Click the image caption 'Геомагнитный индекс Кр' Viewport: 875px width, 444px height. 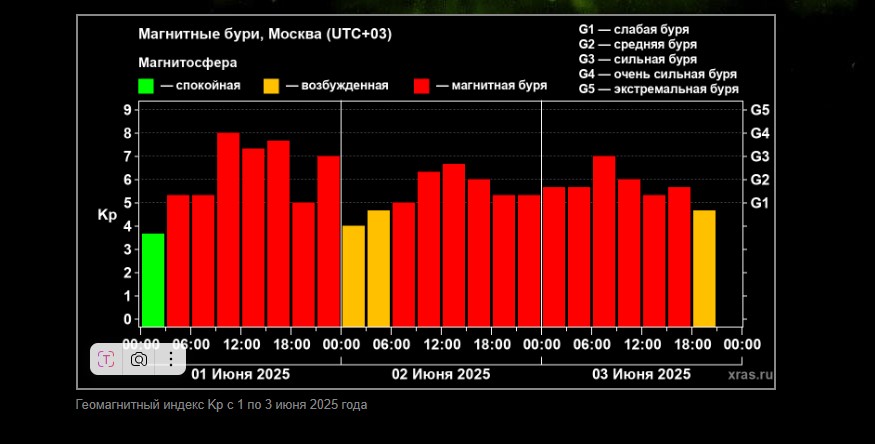coord(221,405)
